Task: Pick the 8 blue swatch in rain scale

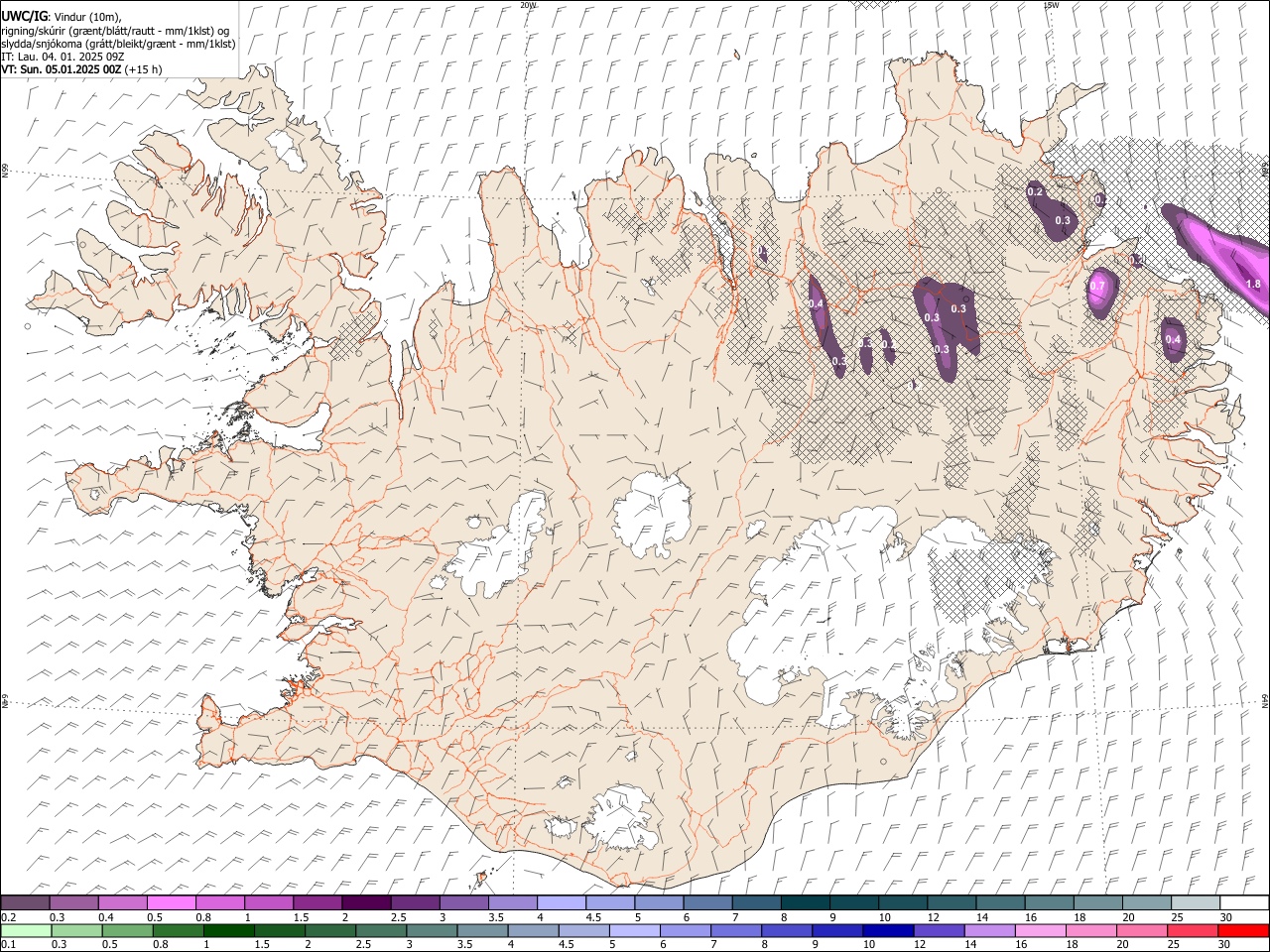Action: pyautogui.click(x=788, y=930)
